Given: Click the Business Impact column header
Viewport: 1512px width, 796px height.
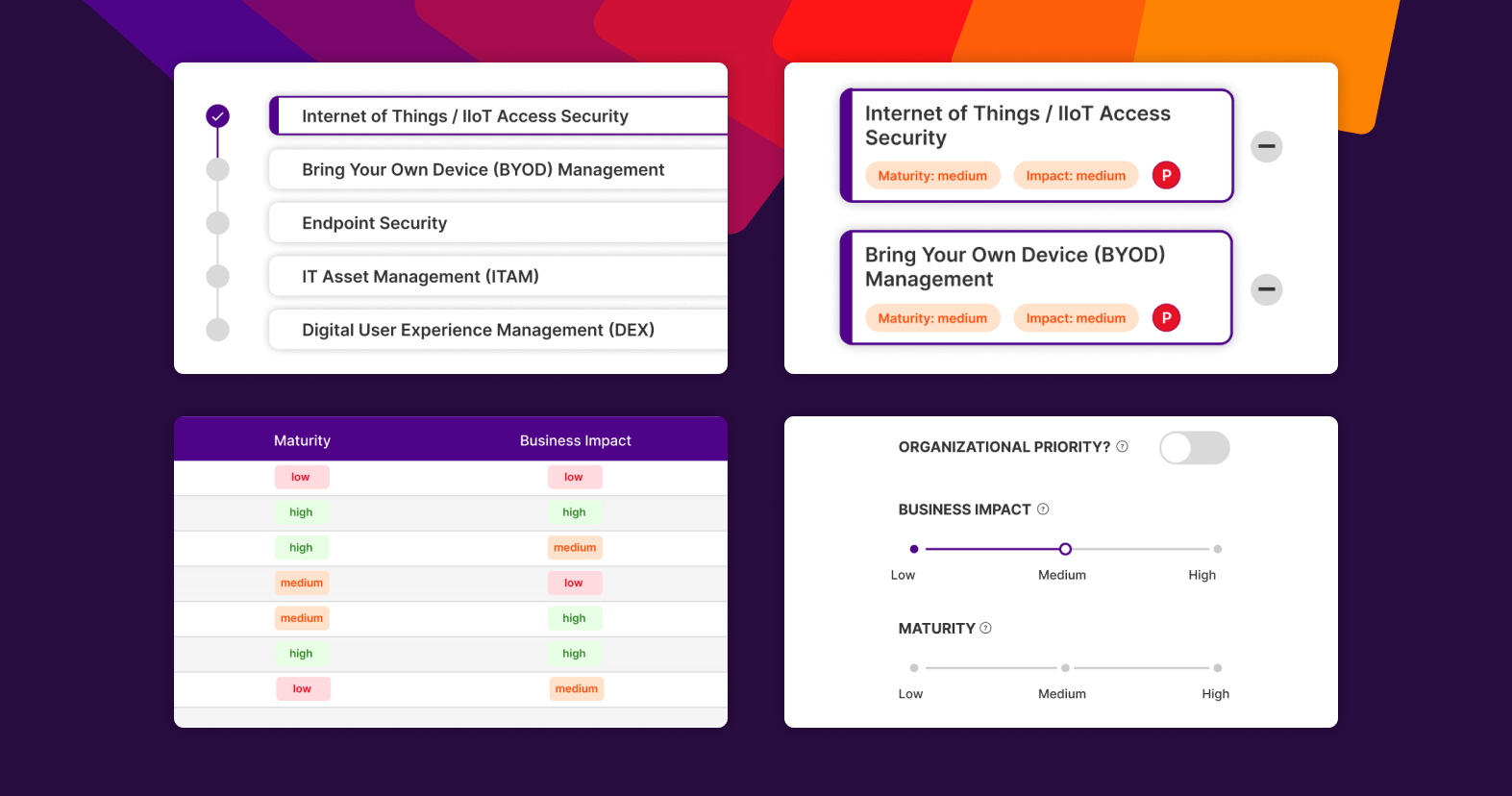Looking at the screenshot, I should click(x=575, y=440).
